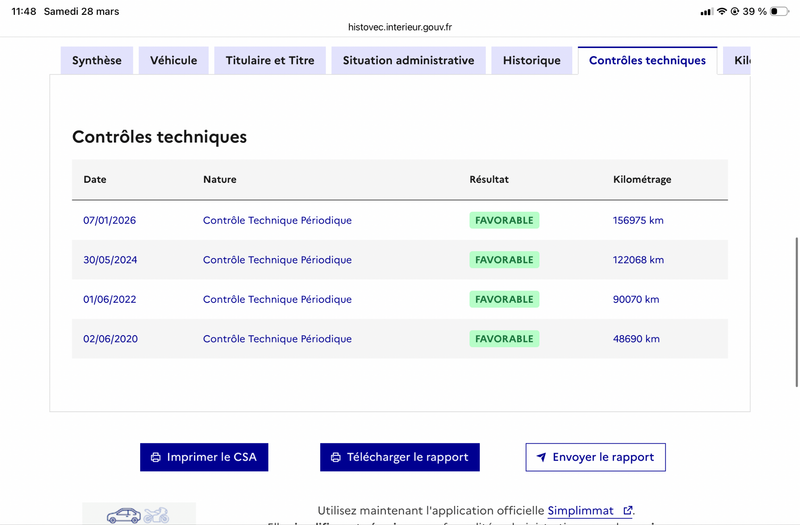This screenshot has width=800, height=525.
Task: Click the car and motorcycle illustration
Action: 139,515
